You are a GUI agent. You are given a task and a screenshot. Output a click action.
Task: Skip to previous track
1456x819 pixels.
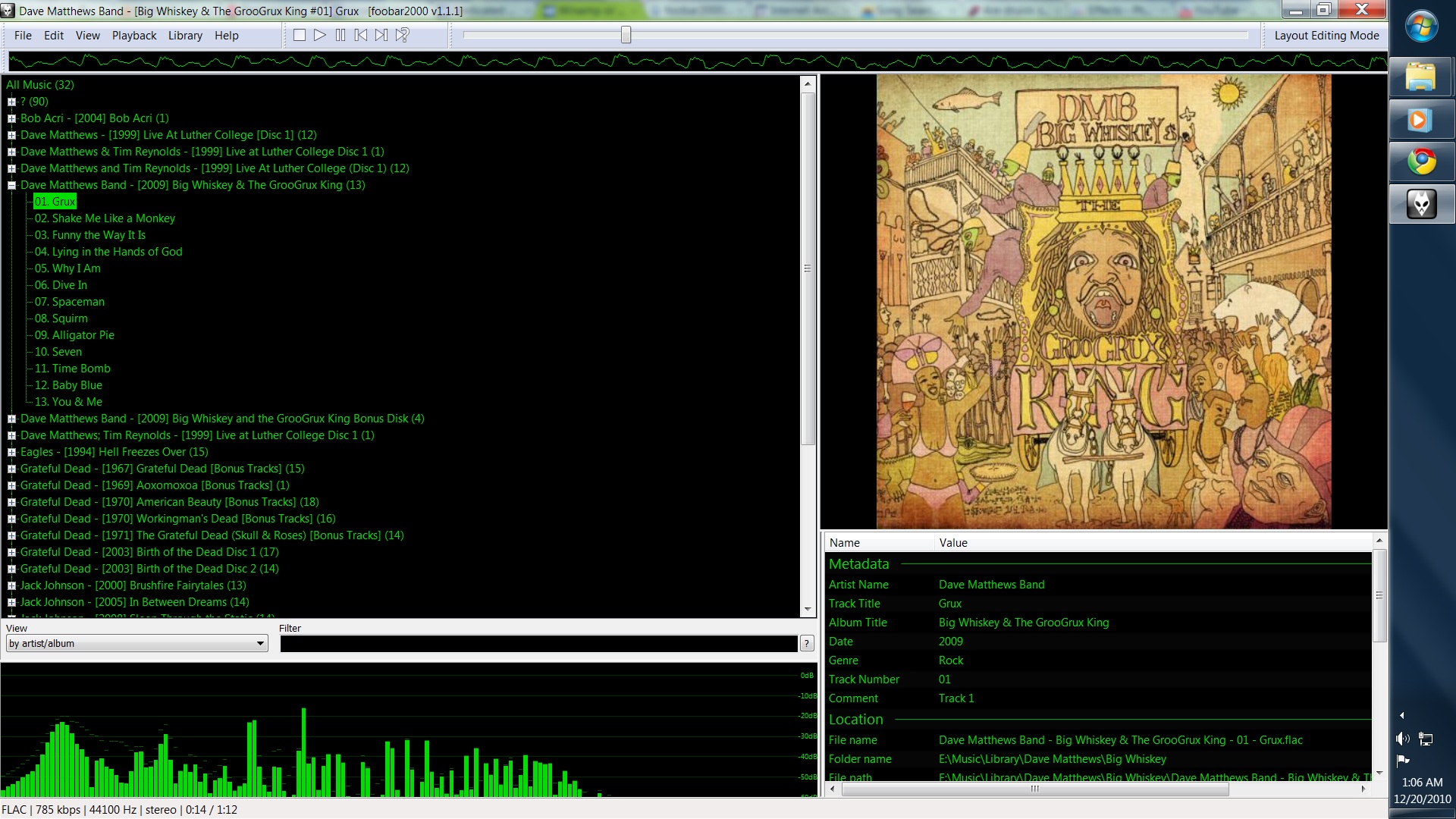click(362, 34)
